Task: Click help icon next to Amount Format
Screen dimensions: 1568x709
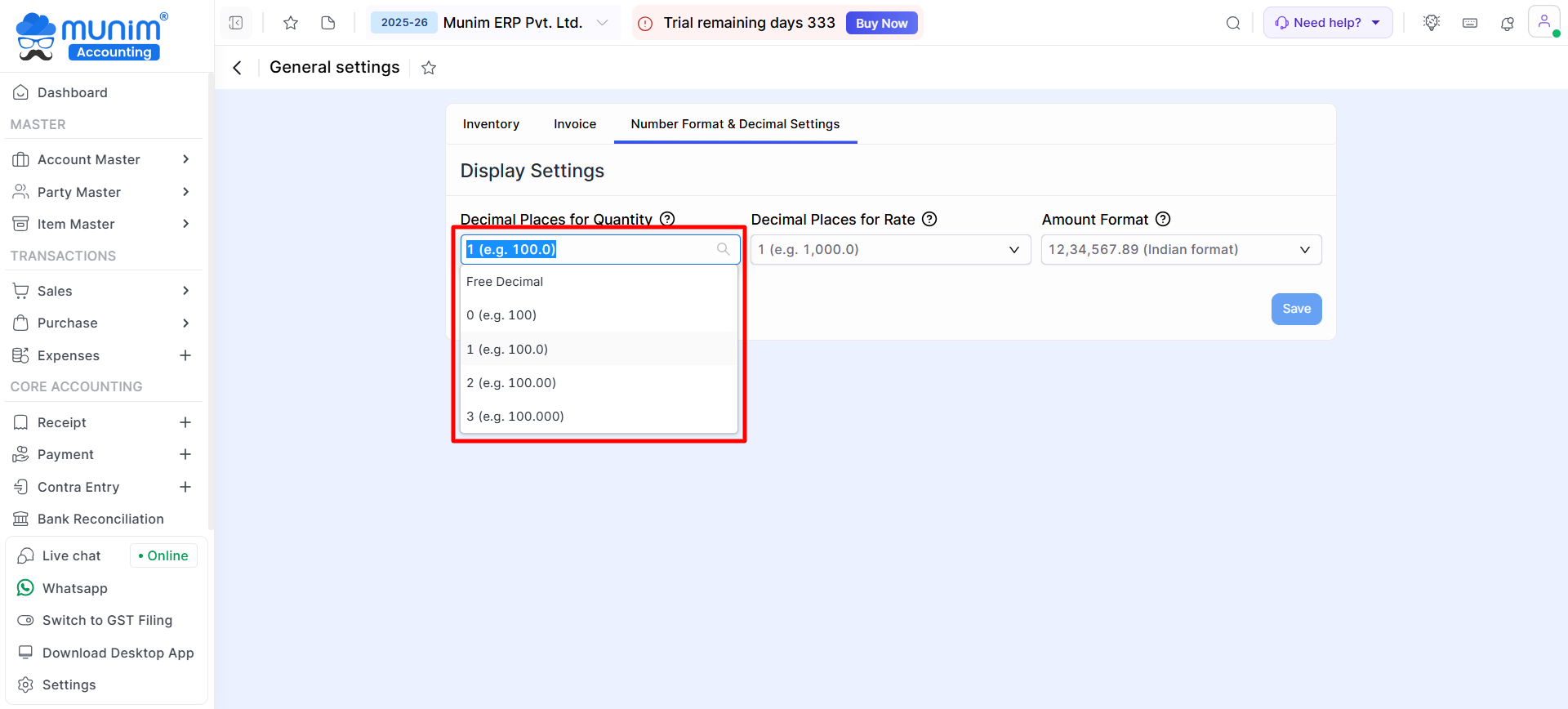Action: click(1163, 219)
